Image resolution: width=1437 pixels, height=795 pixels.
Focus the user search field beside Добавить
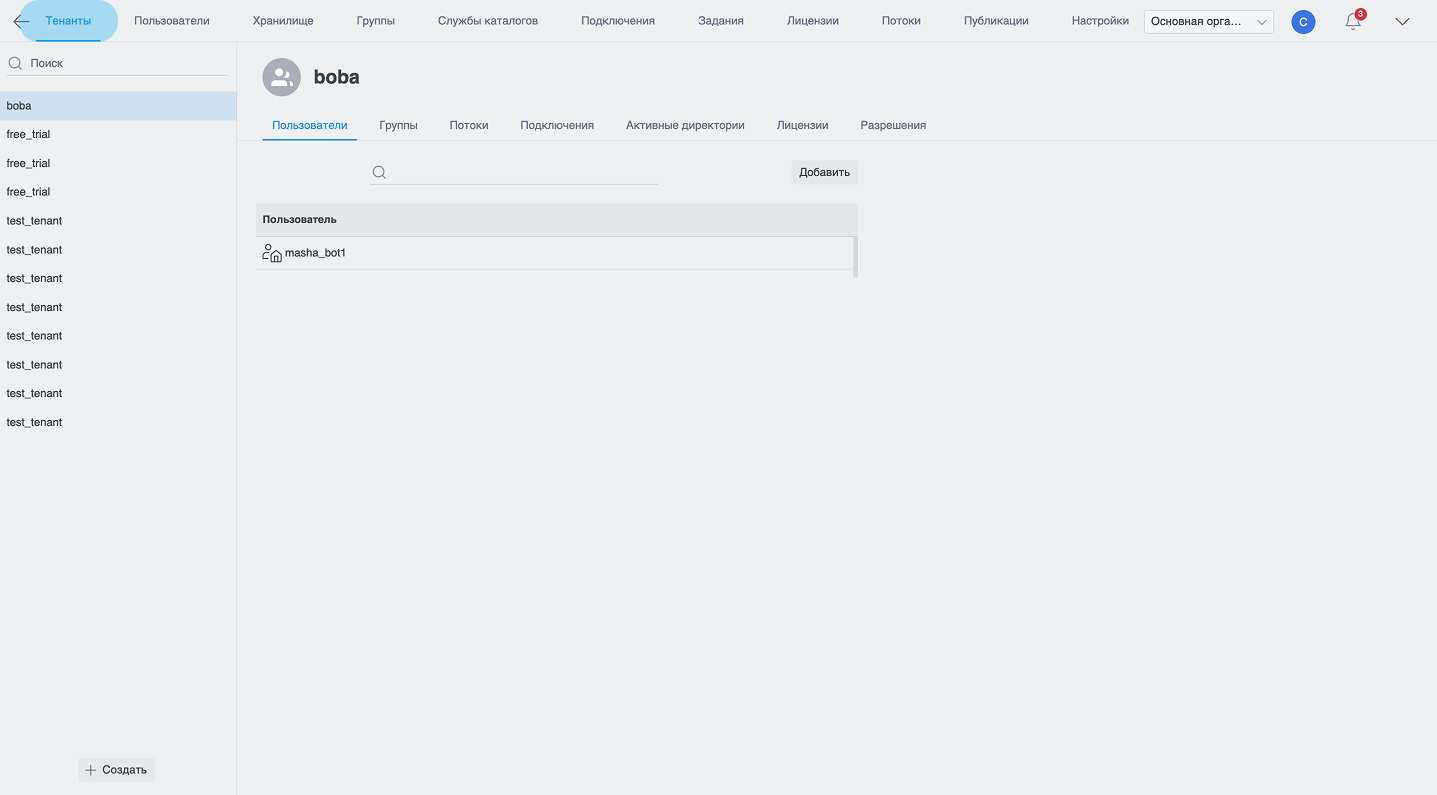[x=514, y=172]
